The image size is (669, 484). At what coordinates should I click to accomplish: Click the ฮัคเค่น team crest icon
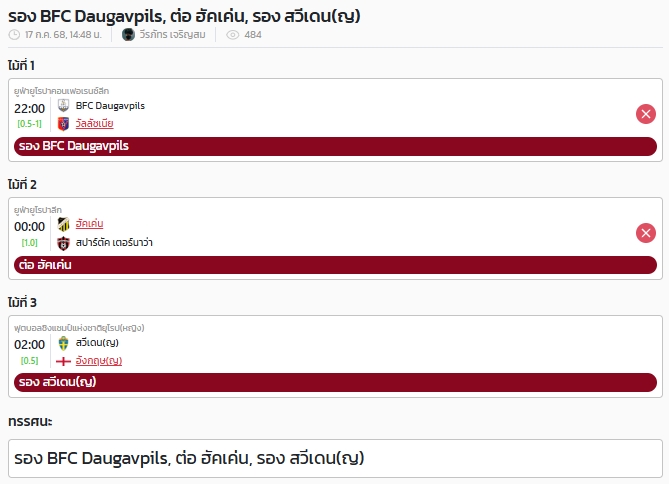coord(63,224)
